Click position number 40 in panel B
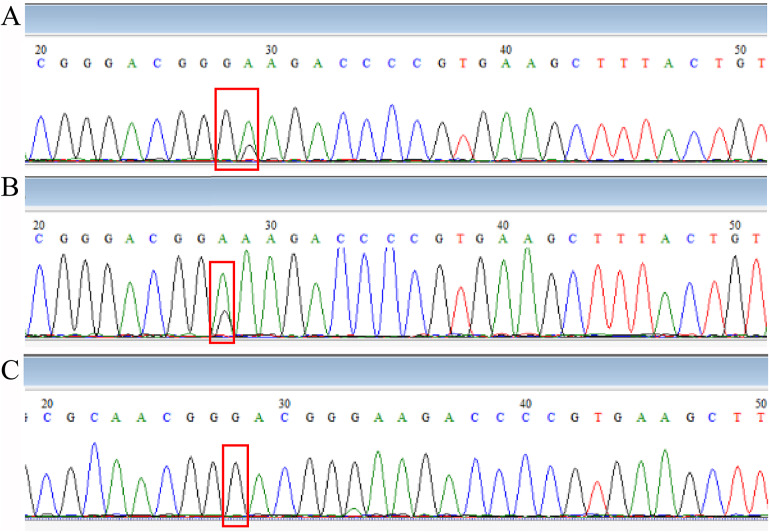The image size is (769, 532). coord(503,225)
